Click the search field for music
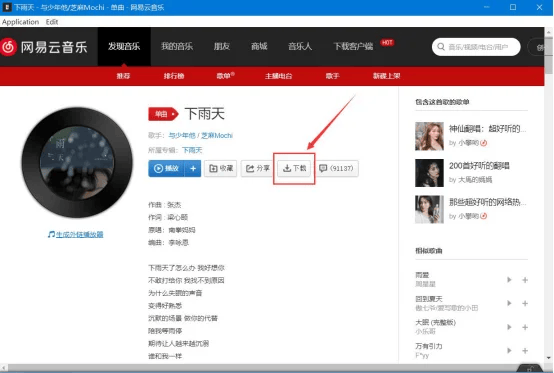The height and width of the screenshot is (373, 554). point(476,47)
